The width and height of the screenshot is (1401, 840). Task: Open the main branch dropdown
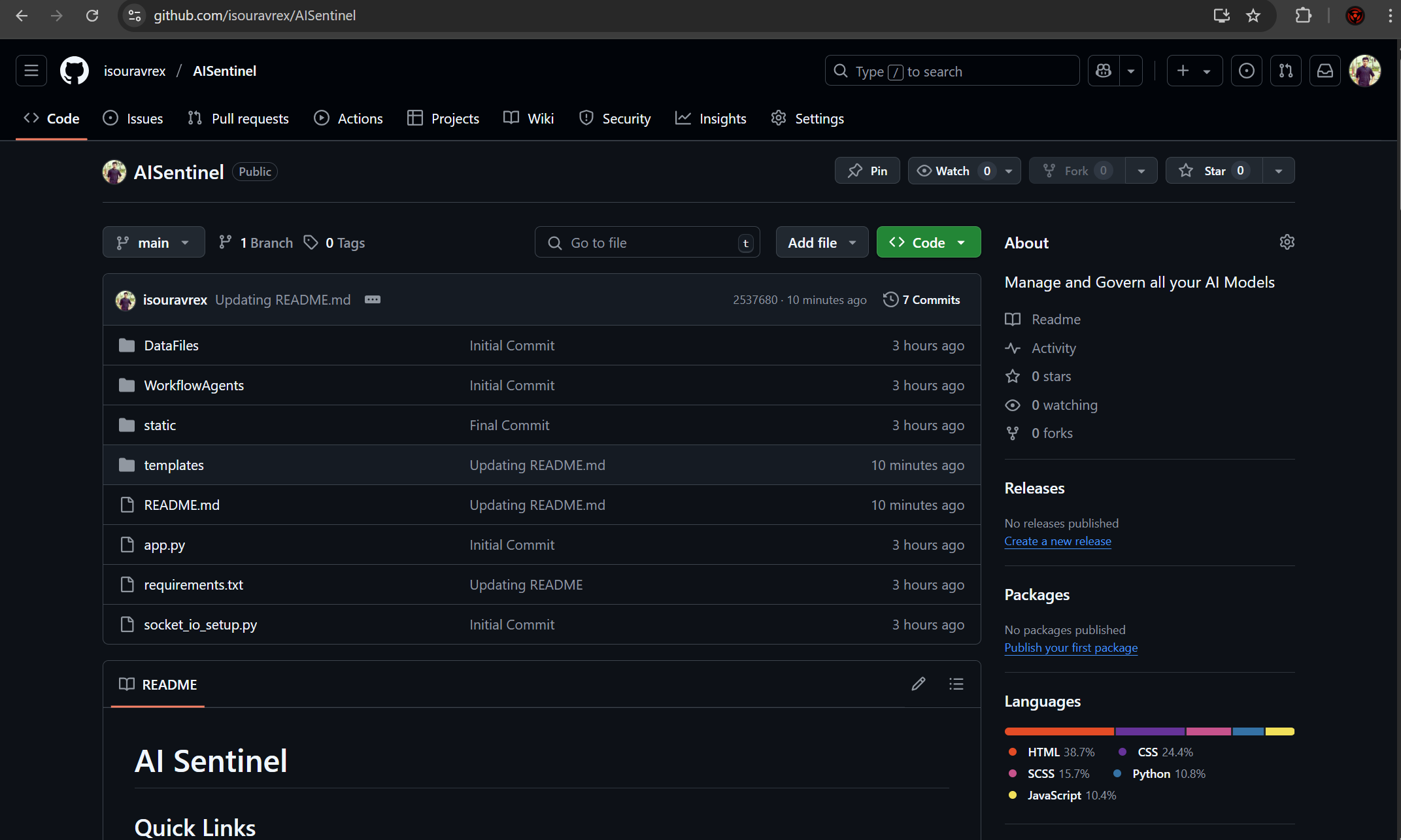click(154, 243)
